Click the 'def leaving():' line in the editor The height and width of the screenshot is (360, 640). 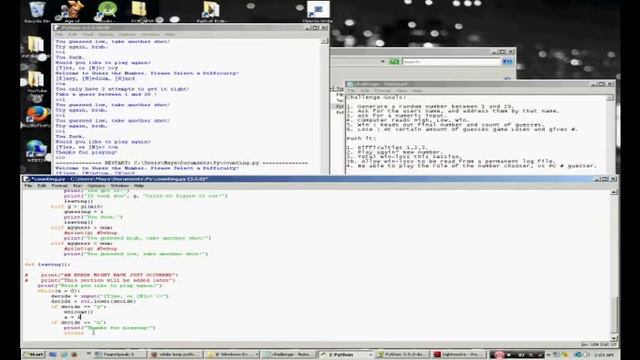tap(47, 264)
